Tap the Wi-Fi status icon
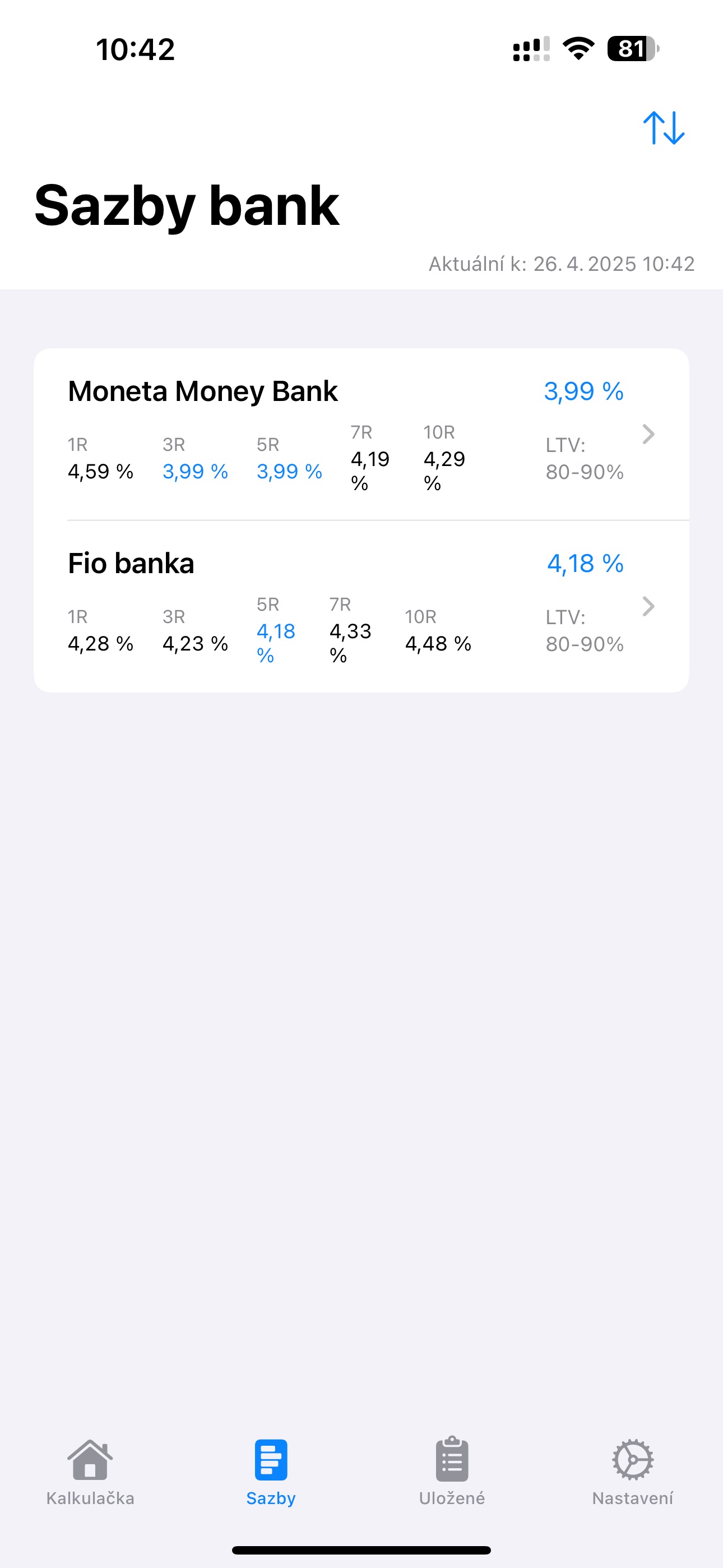 (578, 49)
